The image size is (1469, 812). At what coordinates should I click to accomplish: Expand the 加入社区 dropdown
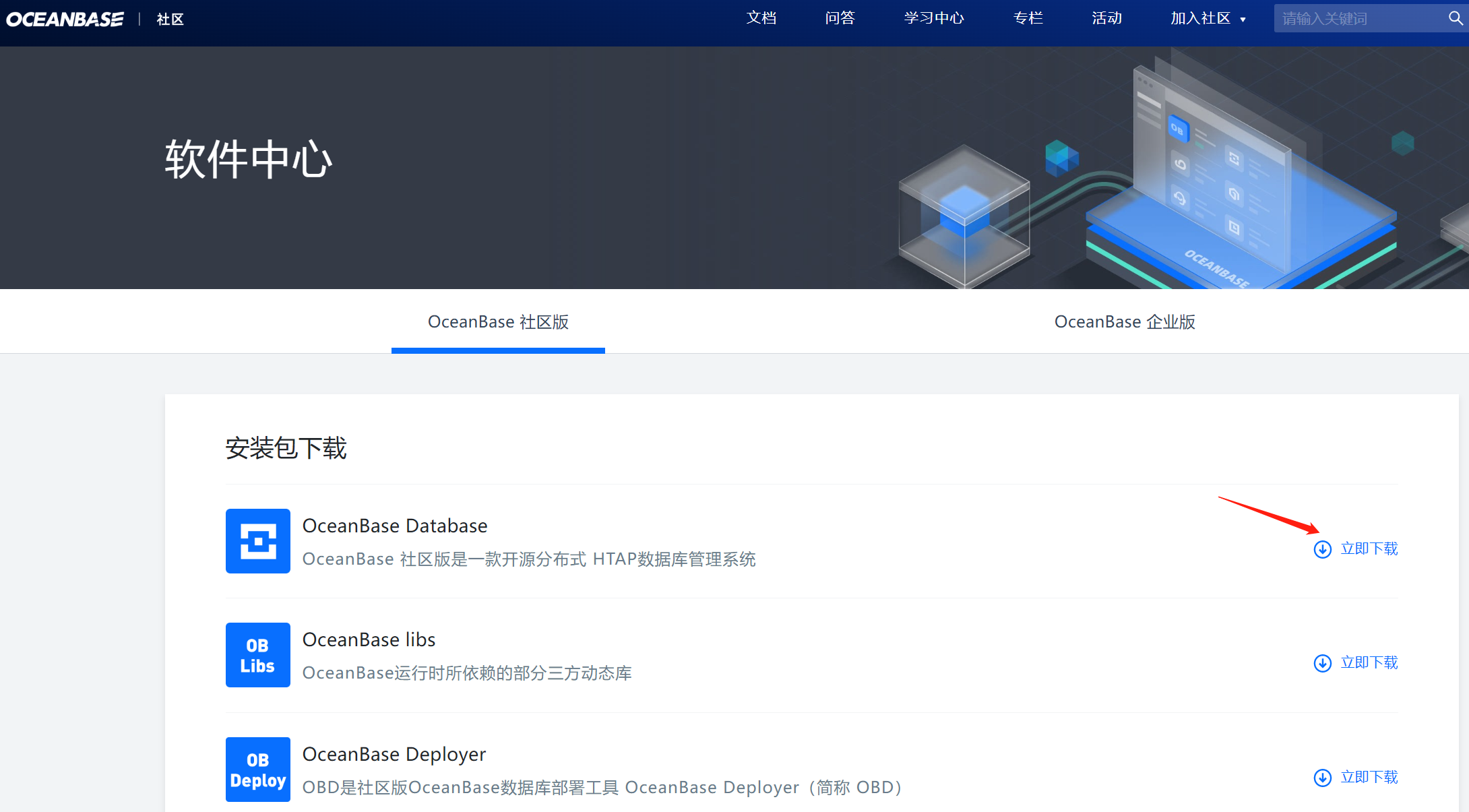click(1208, 18)
